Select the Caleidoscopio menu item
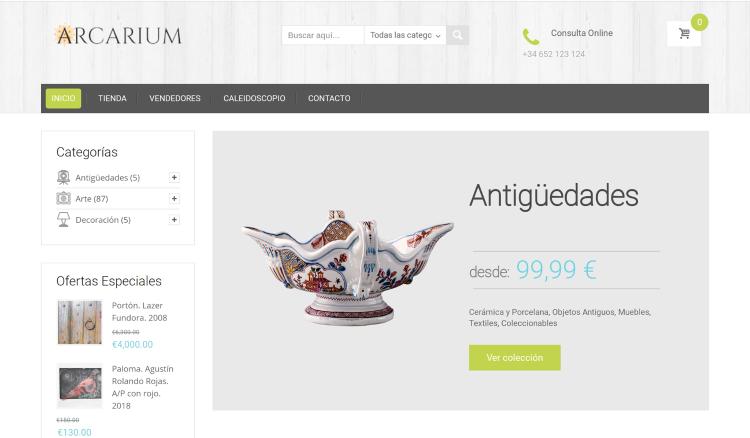 coord(254,99)
